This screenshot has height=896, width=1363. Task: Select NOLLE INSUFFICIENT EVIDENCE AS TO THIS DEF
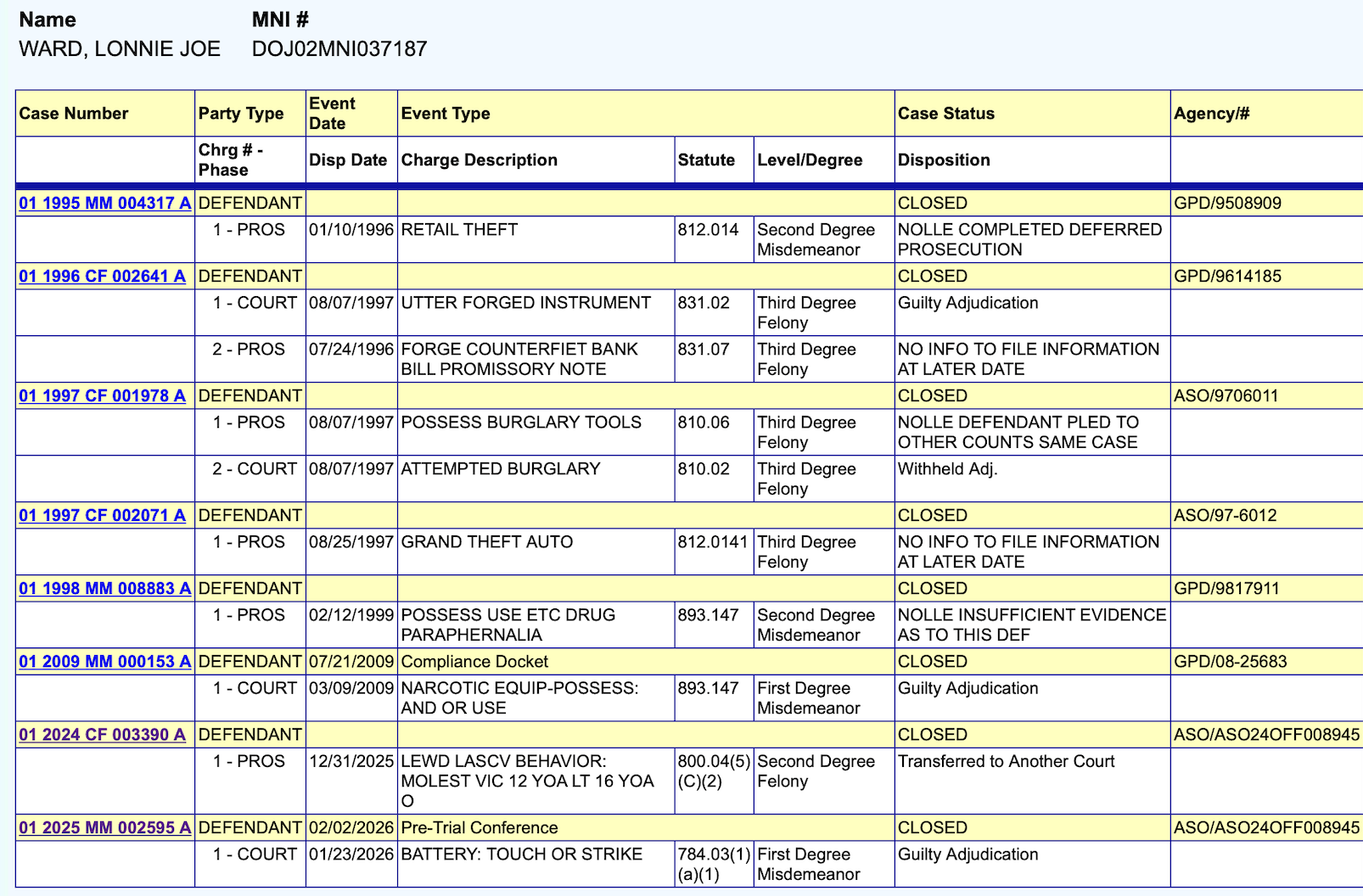click(x=1032, y=624)
